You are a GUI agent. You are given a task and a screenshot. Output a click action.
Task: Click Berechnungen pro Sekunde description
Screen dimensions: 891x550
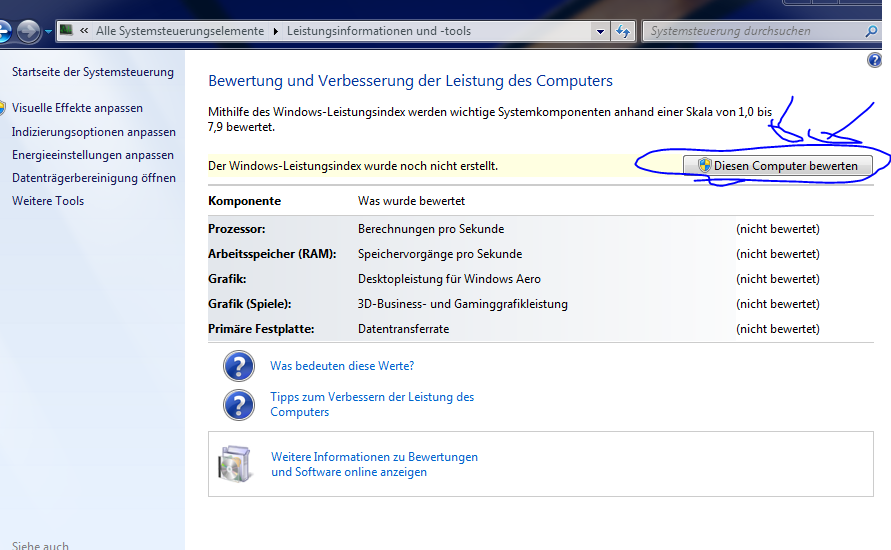point(431,229)
